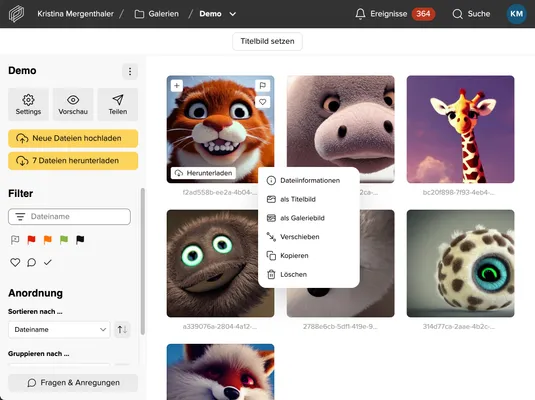The image size is (535, 400).
Task: Focus the Dateiname filter field
Action: [69, 217]
